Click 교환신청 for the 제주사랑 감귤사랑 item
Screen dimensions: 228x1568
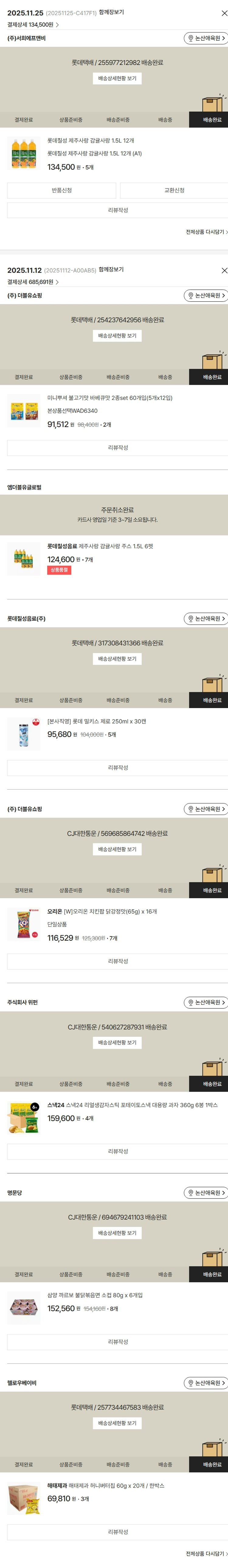tap(174, 190)
